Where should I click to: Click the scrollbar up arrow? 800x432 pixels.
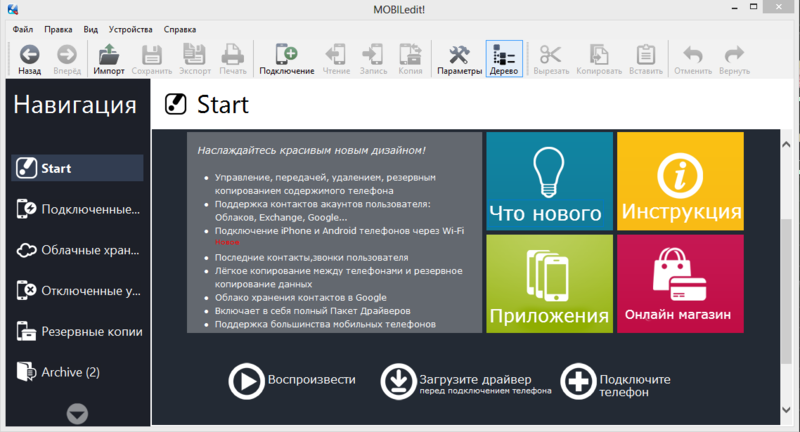pos(786,144)
